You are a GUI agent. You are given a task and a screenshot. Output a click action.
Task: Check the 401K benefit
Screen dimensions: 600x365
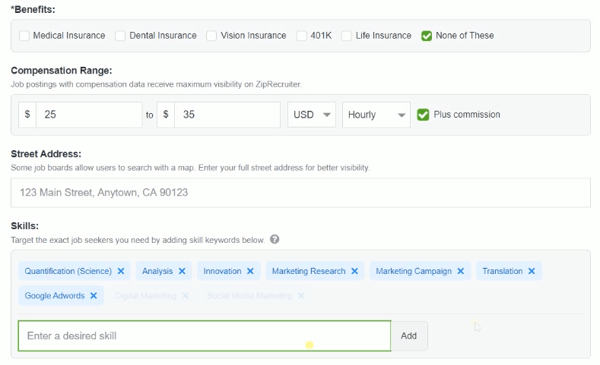[302, 36]
